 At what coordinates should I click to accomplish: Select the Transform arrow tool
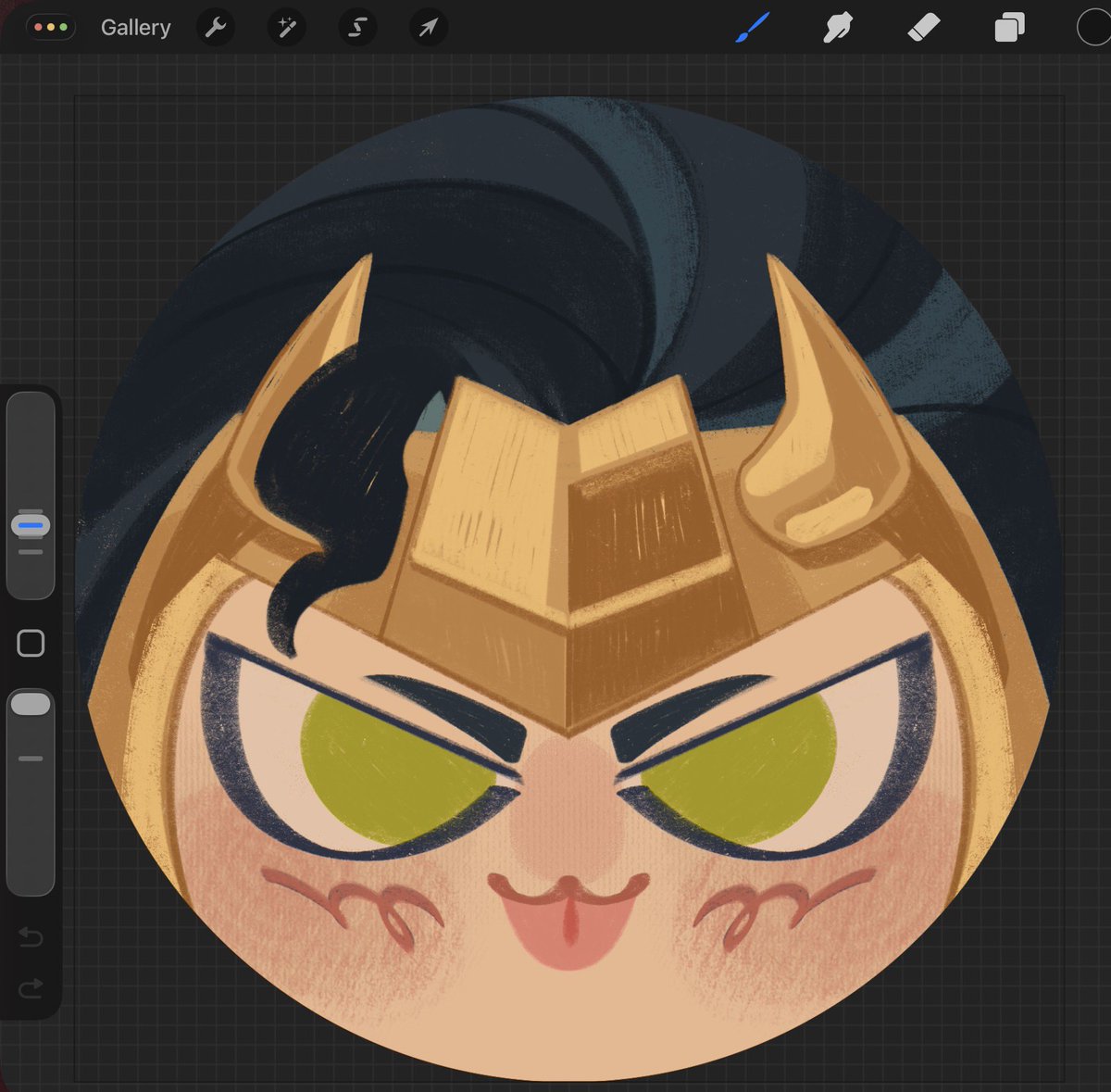pyautogui.click(x=429, y=28)
